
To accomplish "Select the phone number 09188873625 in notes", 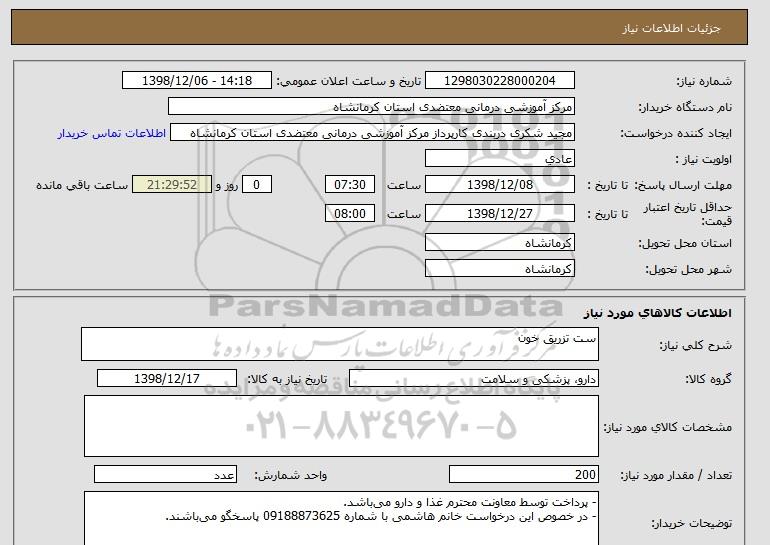I will tap(302, 517).
